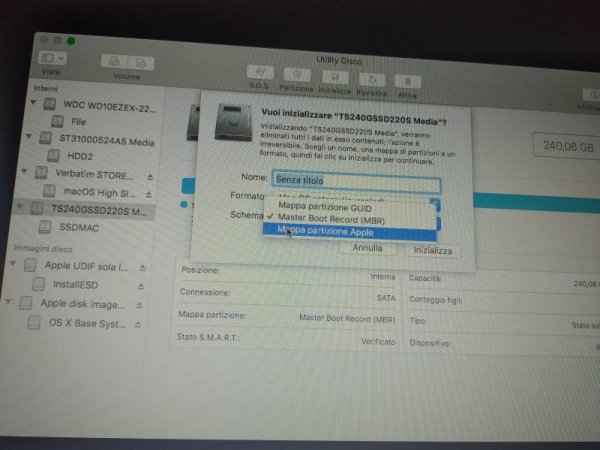
Task: Select ST31000524AS Media disk icon
Action: click(x=45, y=138)
